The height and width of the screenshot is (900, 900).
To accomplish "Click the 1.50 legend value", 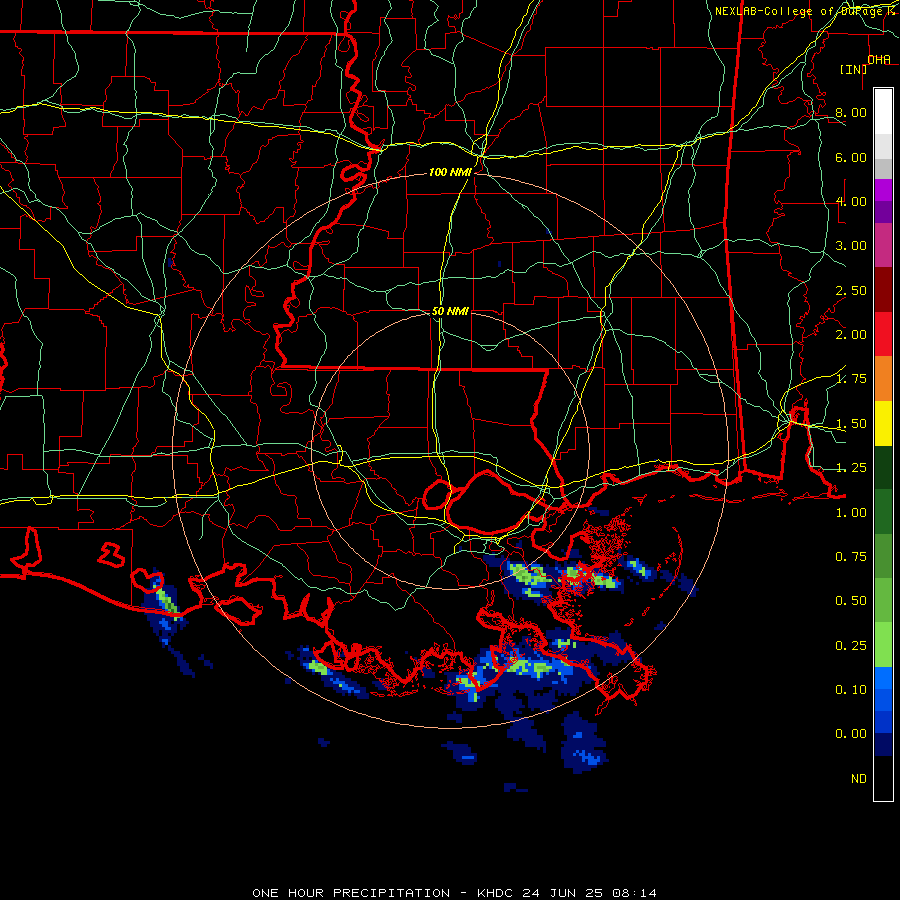I will [x=851, y=424].
